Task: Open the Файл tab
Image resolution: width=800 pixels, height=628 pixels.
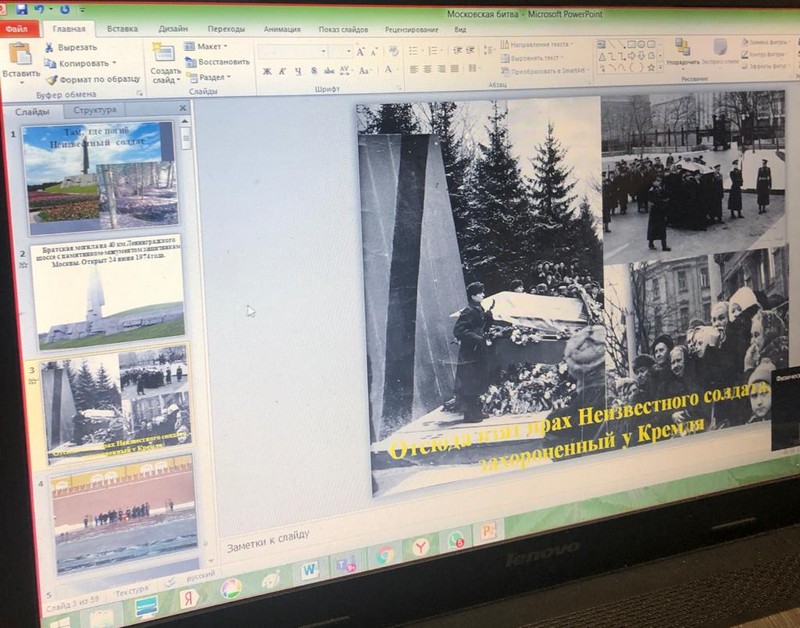Action: tap(17, 29)
